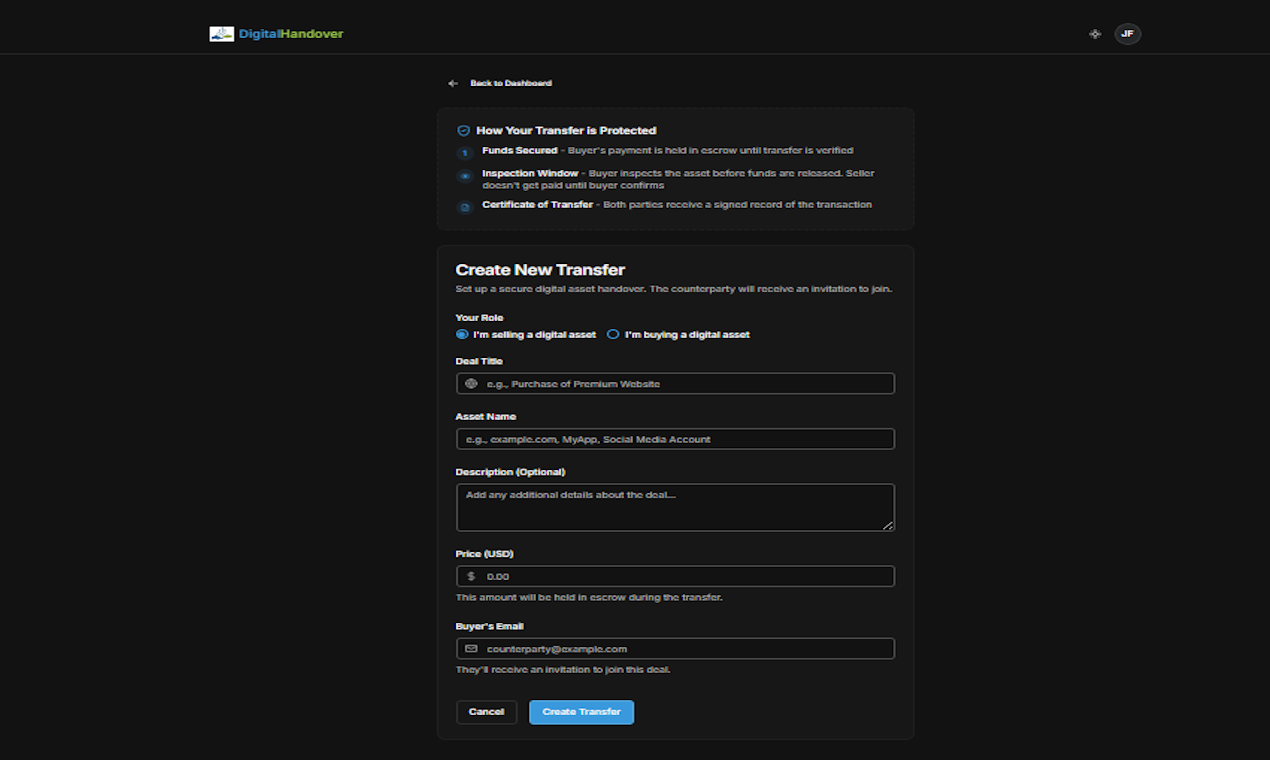
Task: Open the JF user avatar menu
Action: 1128,33
